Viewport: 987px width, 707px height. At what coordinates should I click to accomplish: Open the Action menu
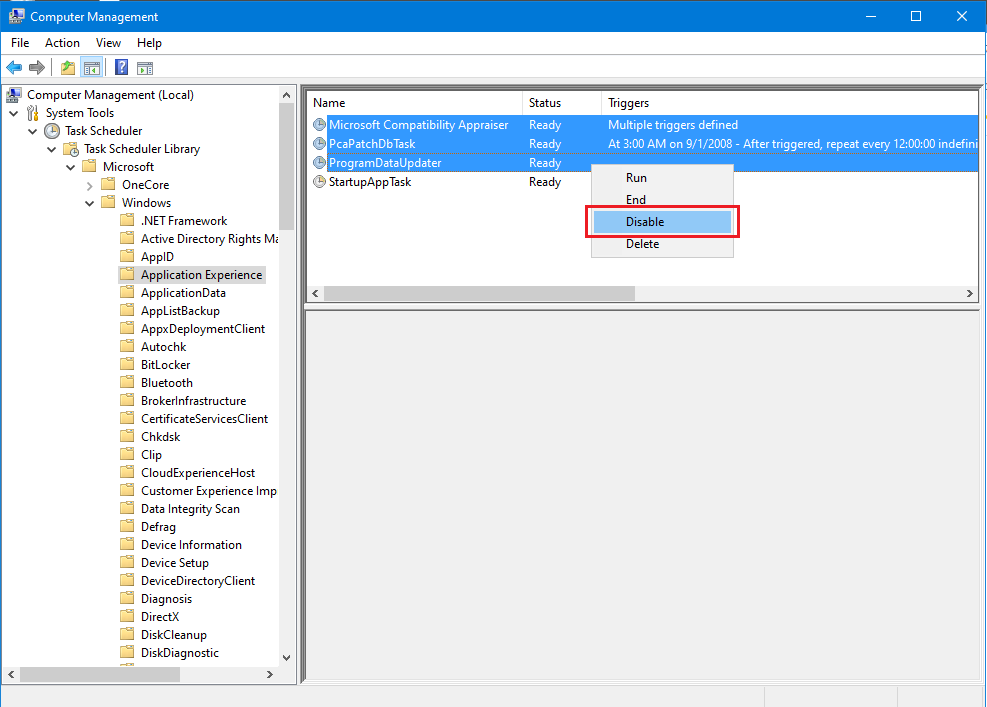(62, 43)
